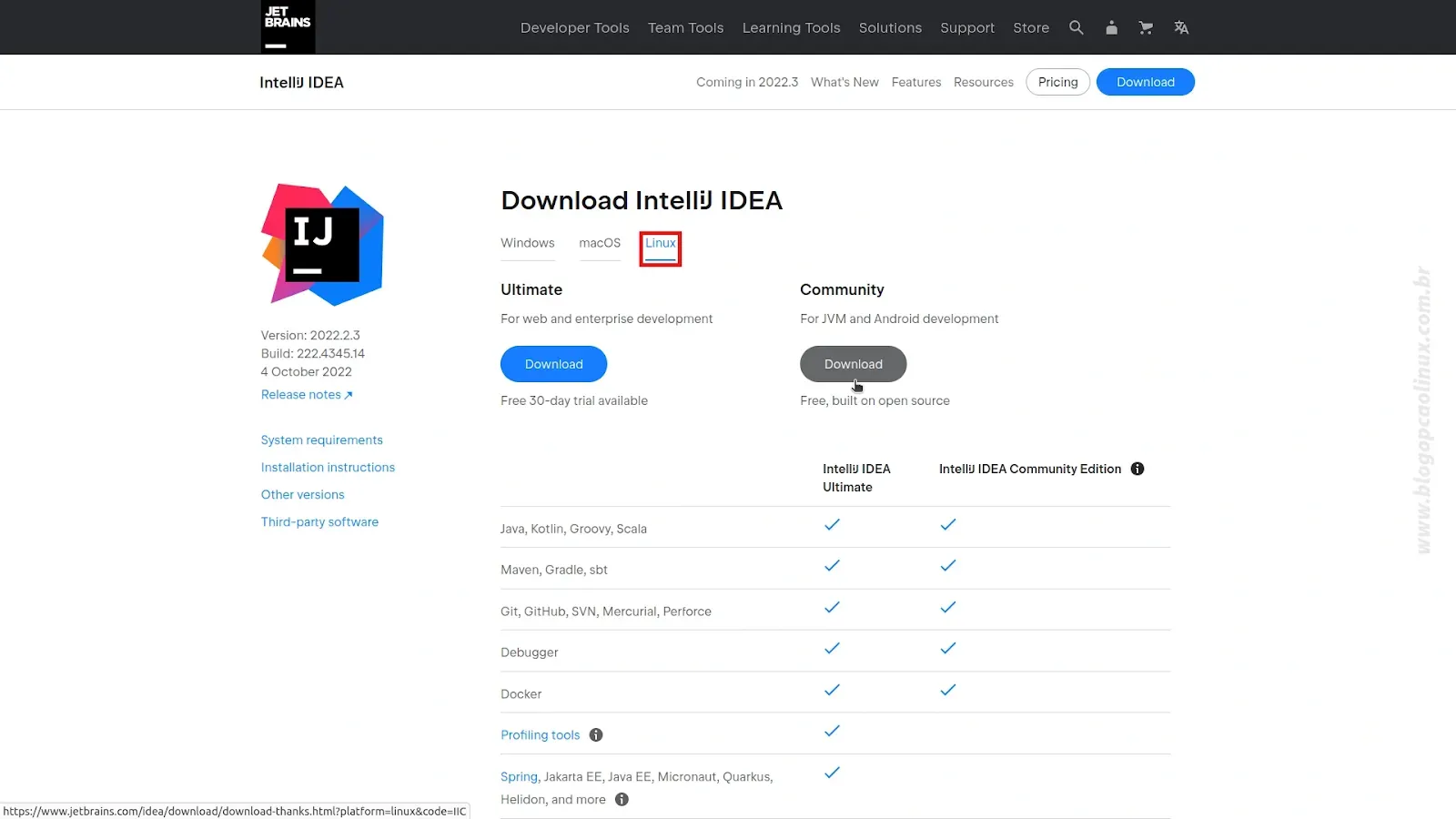Click the Build: 222.4345.14 text

(x=313, y=353)
